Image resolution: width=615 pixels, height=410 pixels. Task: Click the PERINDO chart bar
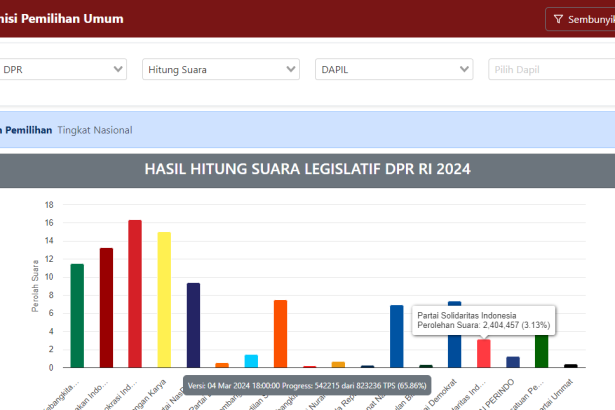(x=513, y=362)
